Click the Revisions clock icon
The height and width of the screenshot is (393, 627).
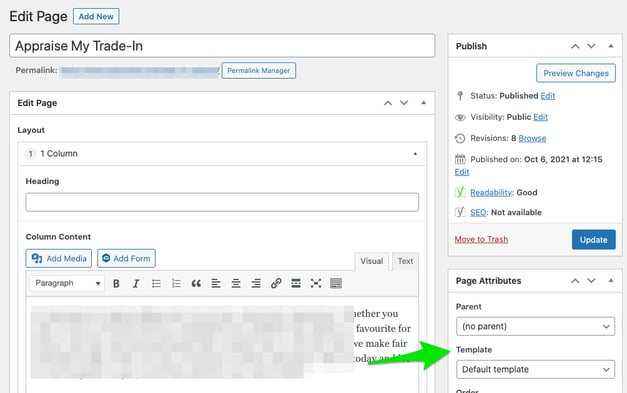tap(460, 138)
